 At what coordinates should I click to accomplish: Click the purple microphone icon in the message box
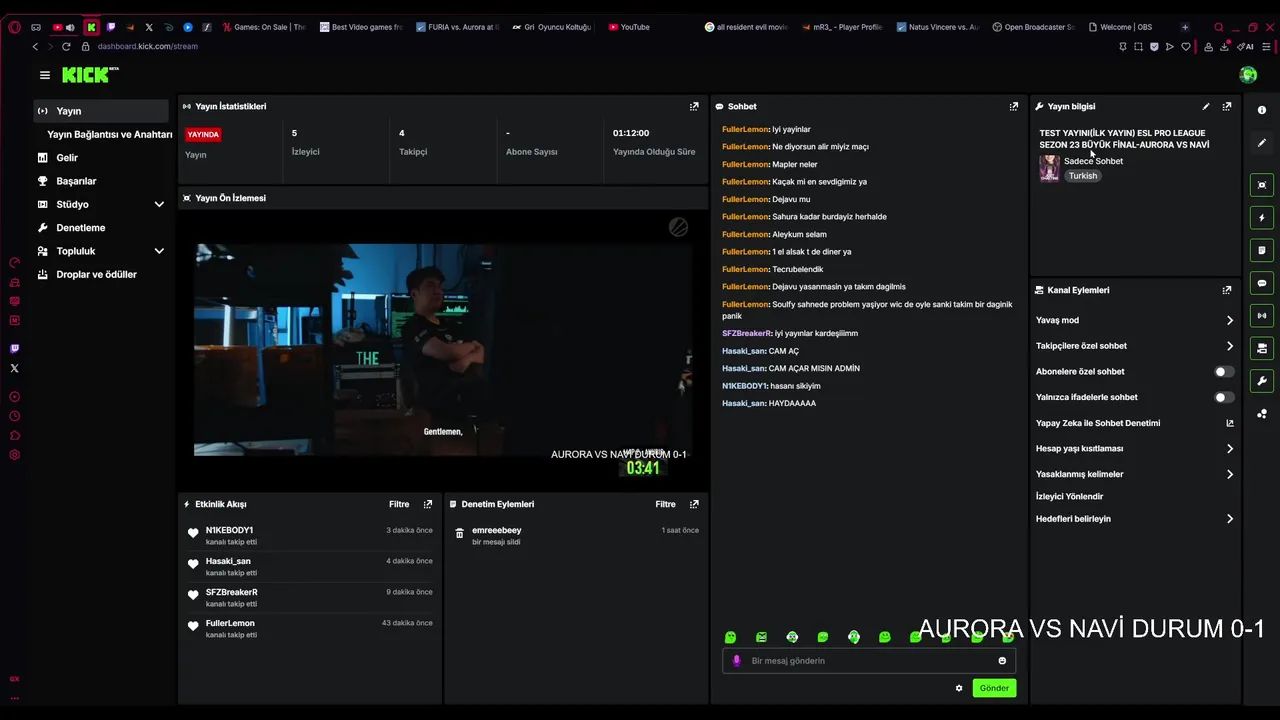pos(737,661)
